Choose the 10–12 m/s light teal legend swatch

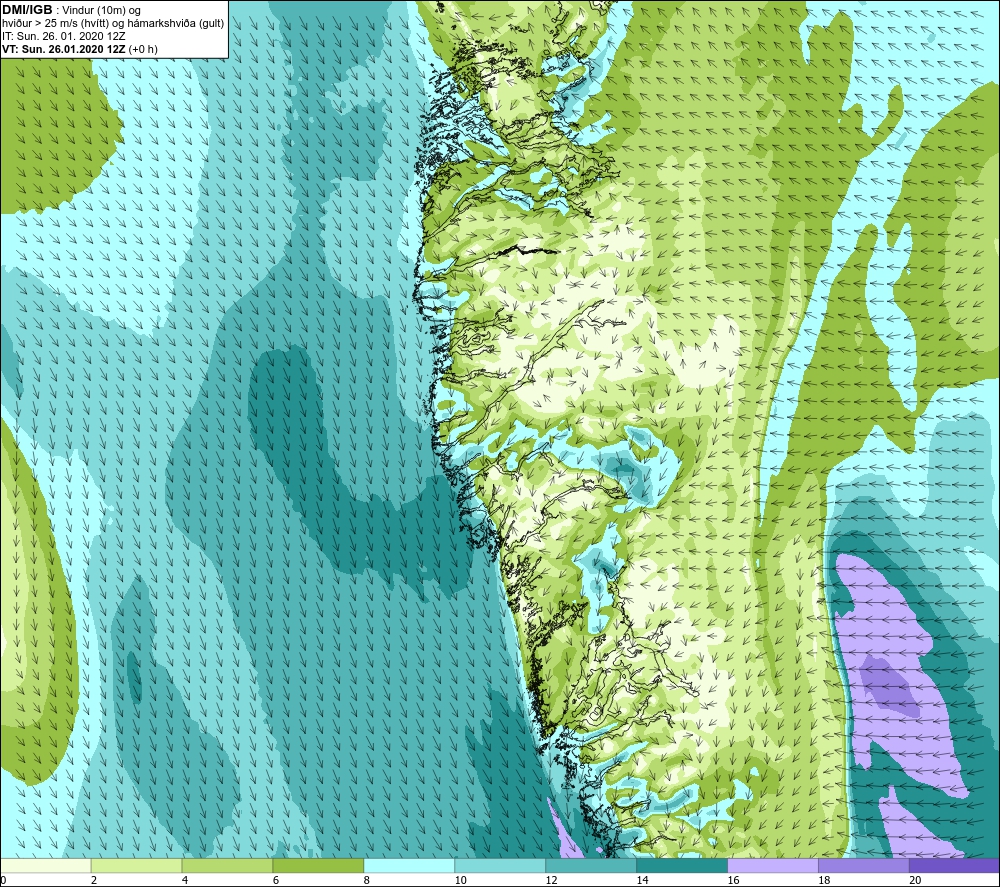(500, 866)
